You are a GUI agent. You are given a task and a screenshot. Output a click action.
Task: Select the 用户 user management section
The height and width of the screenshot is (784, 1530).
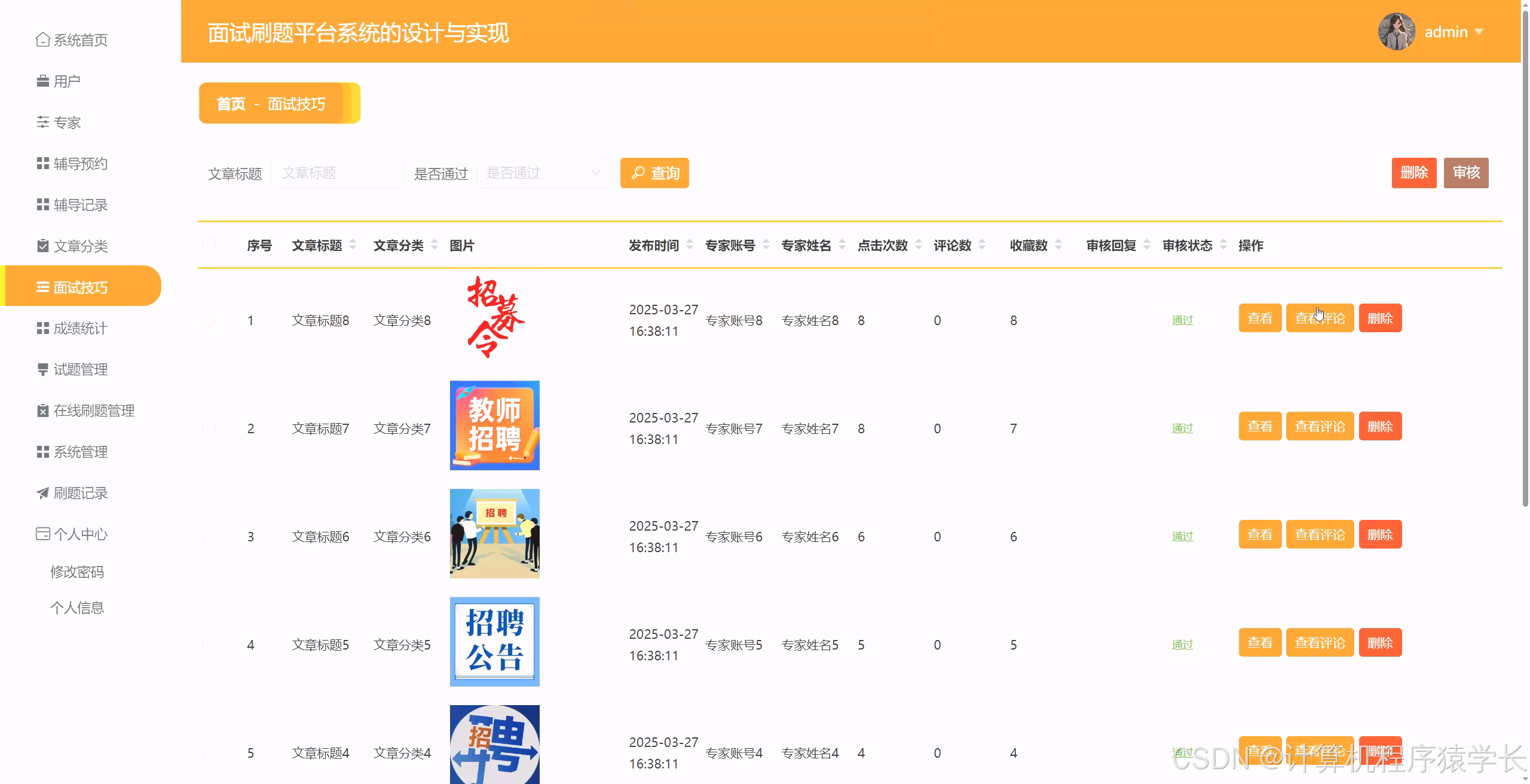[68, 81]
